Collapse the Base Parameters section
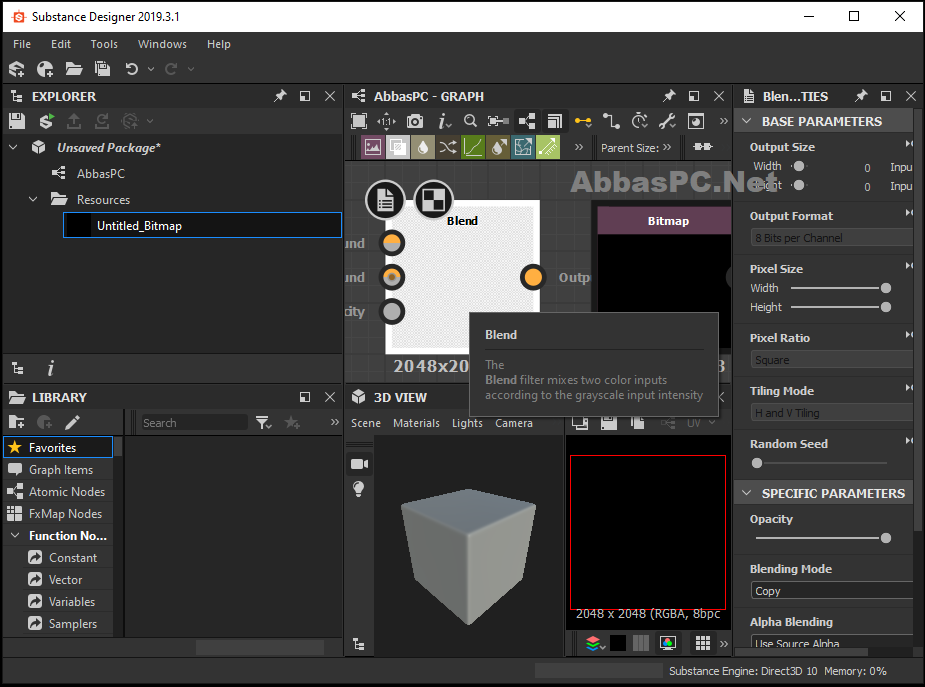 click(x=747, y=121)
